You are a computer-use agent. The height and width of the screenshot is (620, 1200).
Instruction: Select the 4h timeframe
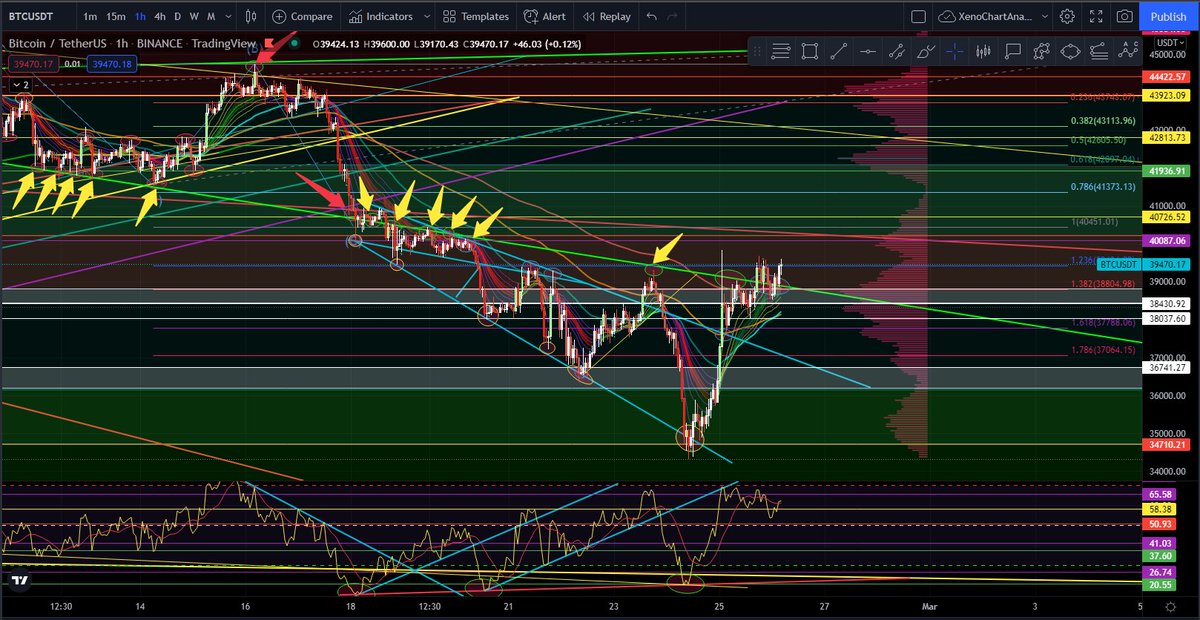coord(160,16)
